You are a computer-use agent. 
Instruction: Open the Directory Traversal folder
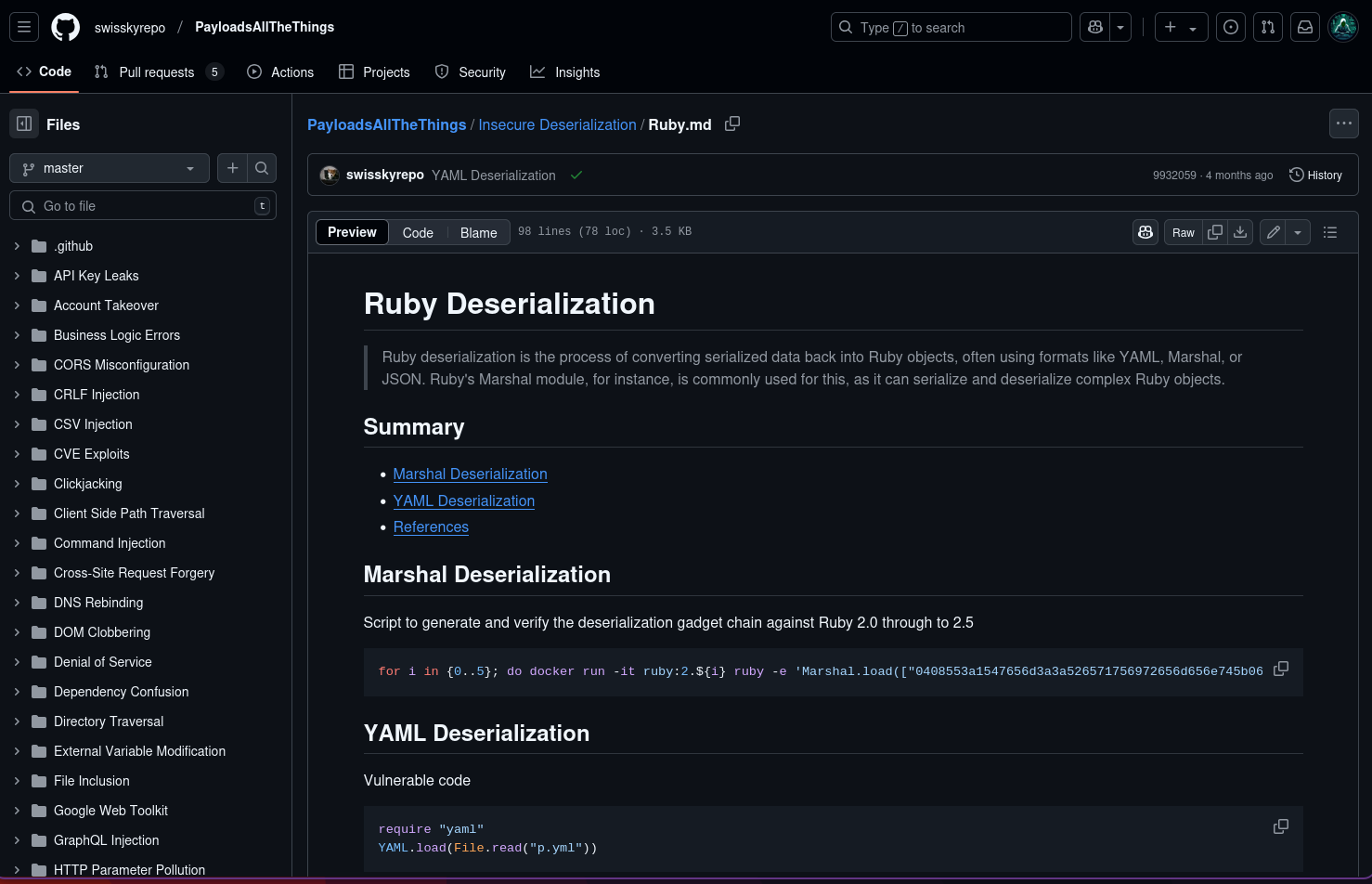pyautogui.click(x=109, y=721)
